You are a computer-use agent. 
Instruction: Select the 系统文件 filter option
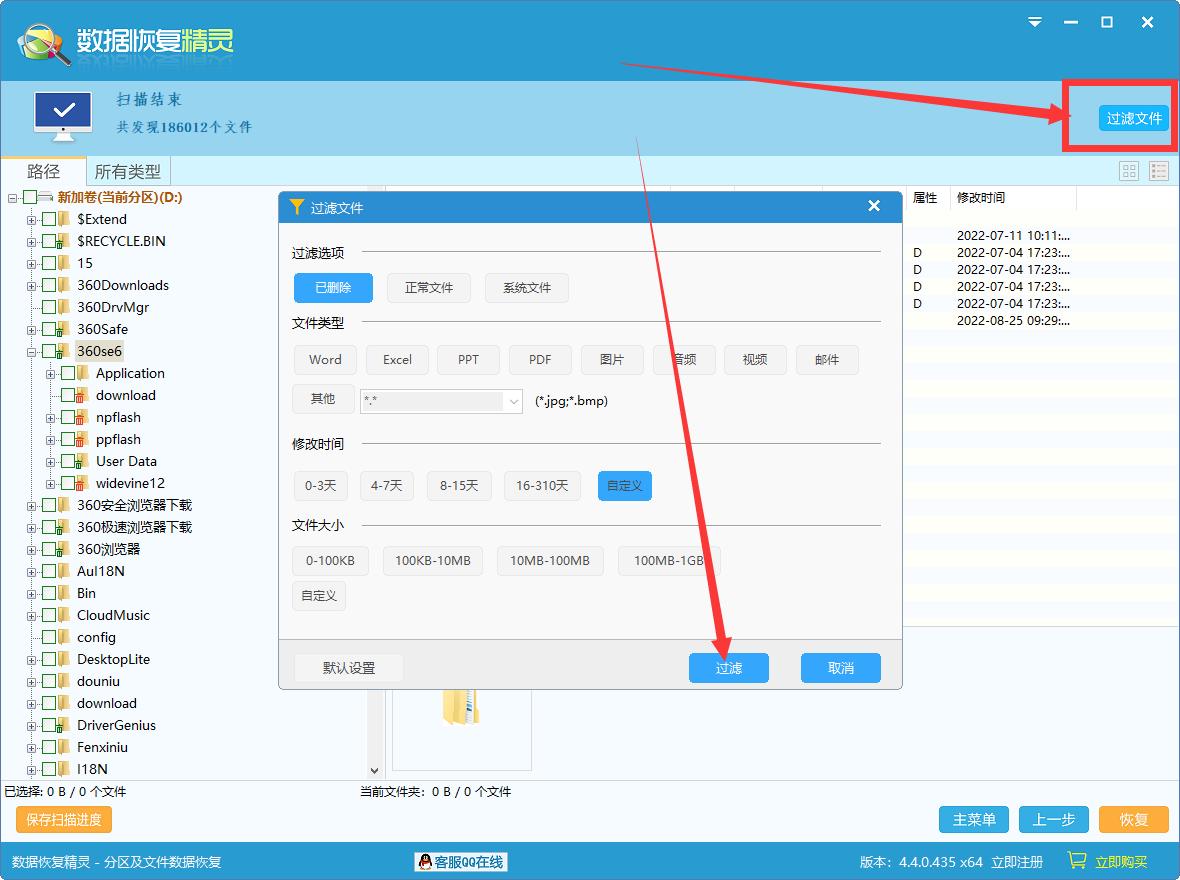[527, 287]
